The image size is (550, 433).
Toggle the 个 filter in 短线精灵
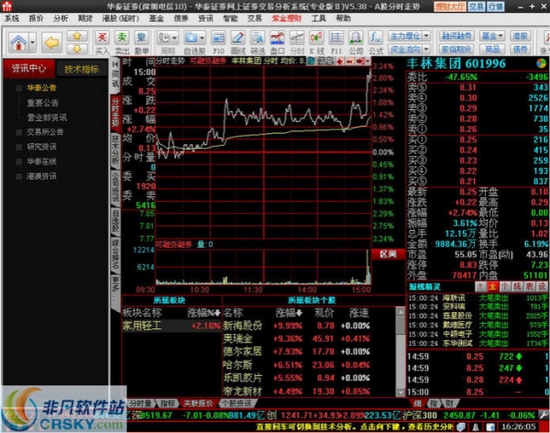coord(505,287)
